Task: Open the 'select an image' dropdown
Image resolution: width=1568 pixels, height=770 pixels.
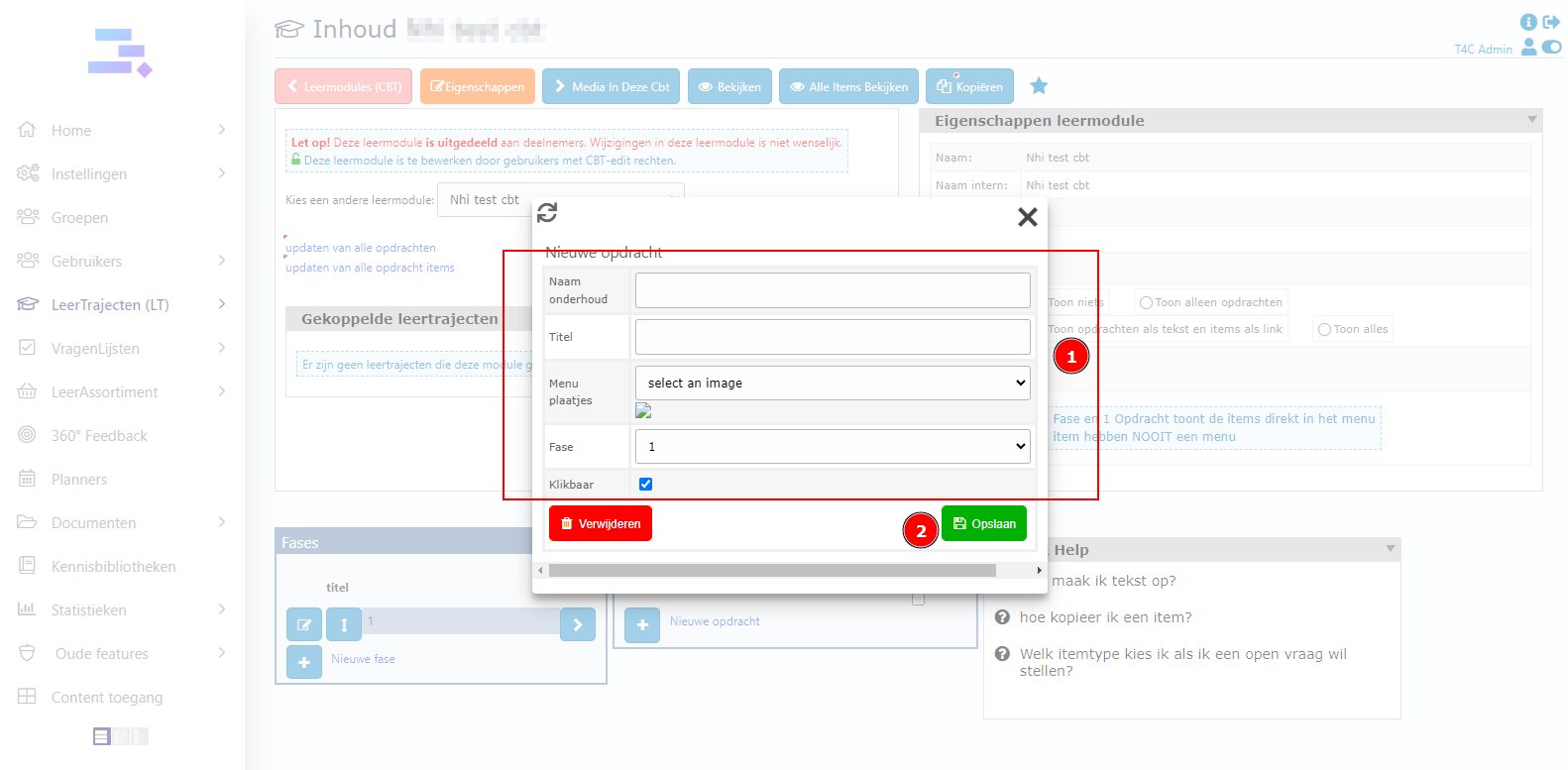Action: 832,384
